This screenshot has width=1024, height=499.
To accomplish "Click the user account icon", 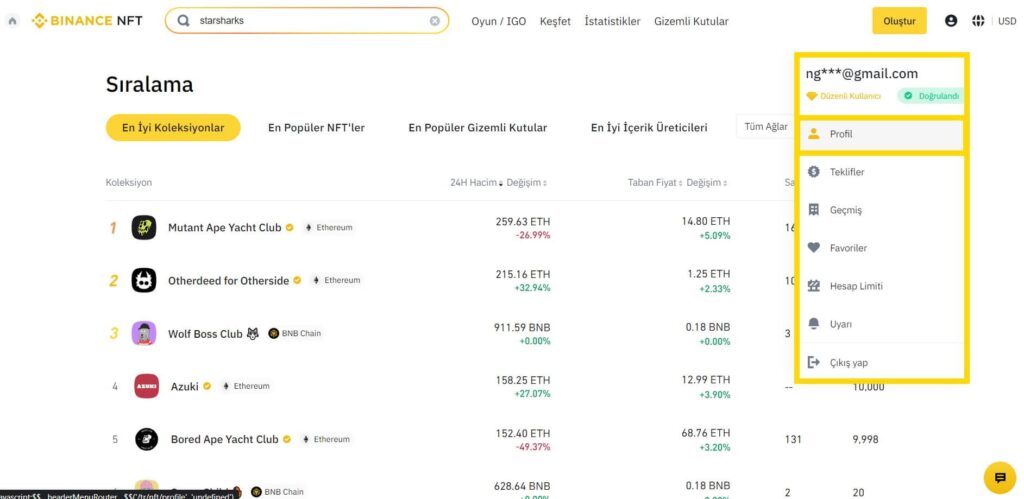I will [951, 21].
